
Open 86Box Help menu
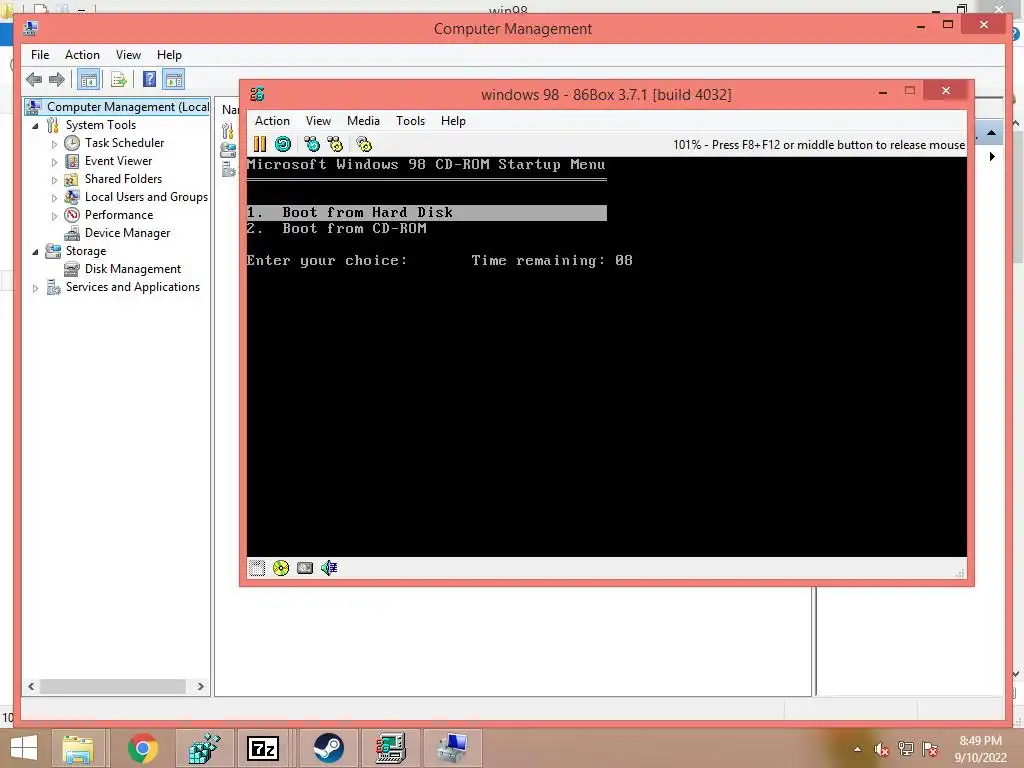click(453, 121)
